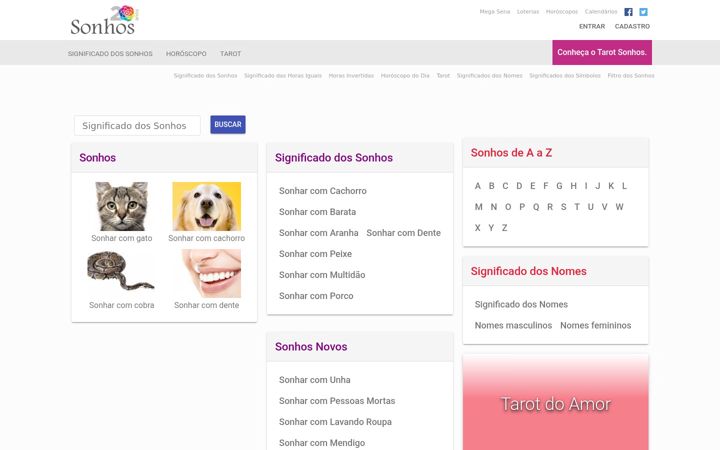Open Sonhar com Multidão link
The height and width of the screenshot is (450, 720).
[x=322, y=275]
